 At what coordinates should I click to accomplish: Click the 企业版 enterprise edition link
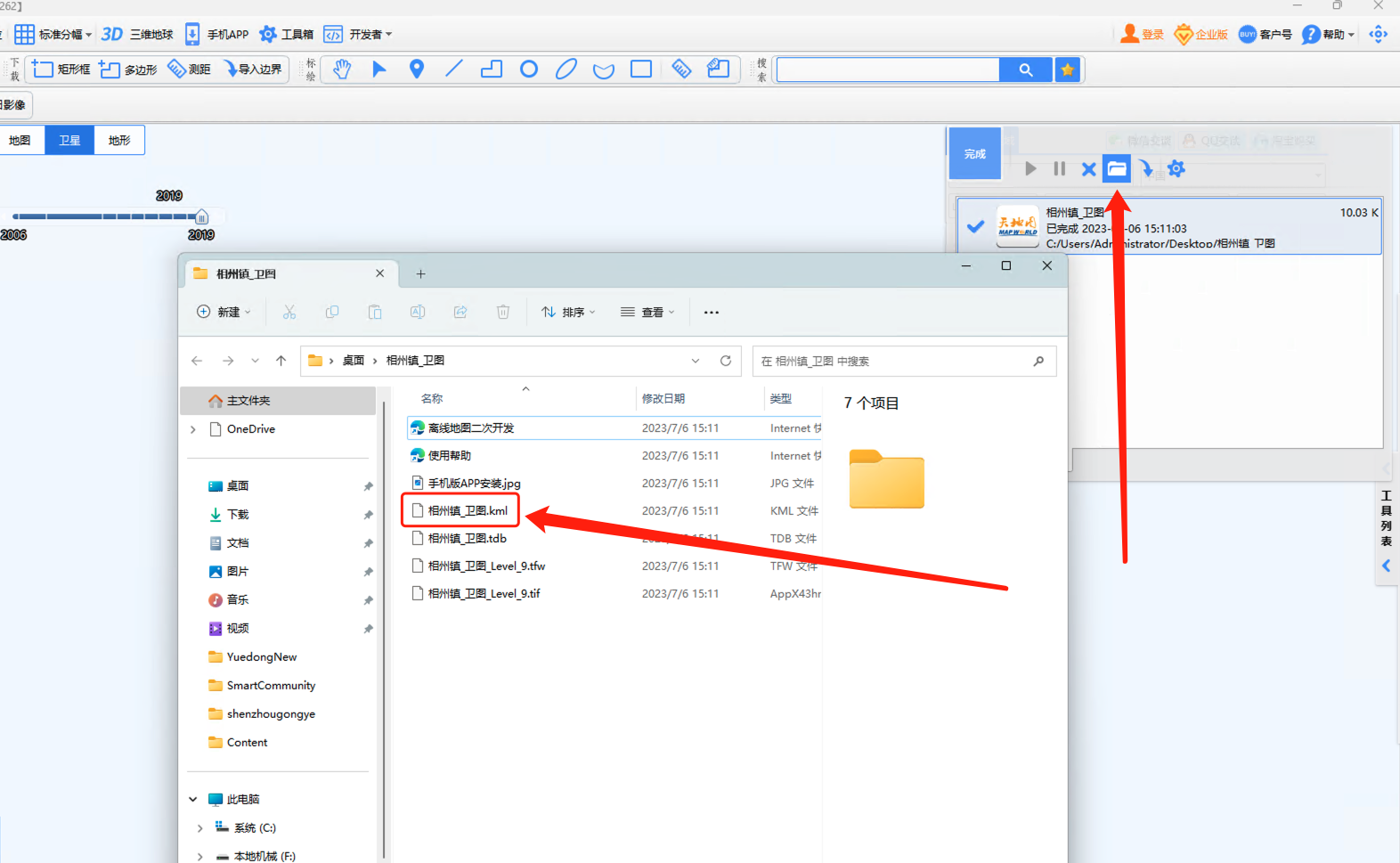click(1201, 34)
